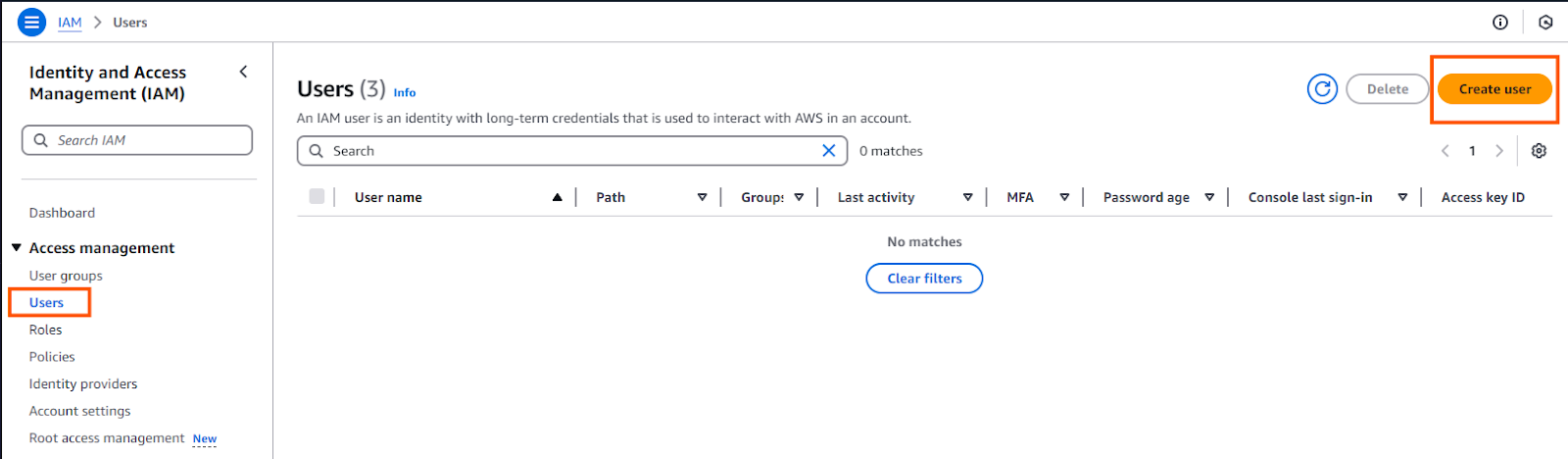Collapse the IAM sidebar with the chevron

click(x=243, y=72)
